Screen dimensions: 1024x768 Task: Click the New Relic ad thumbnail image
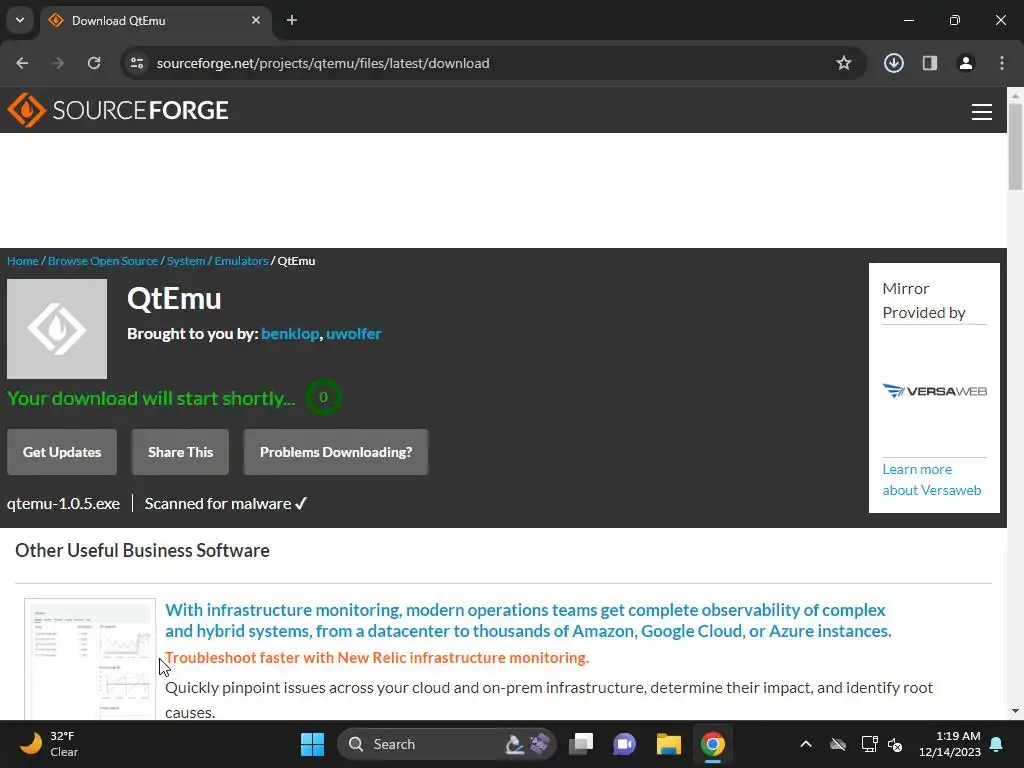click(90, 658)
